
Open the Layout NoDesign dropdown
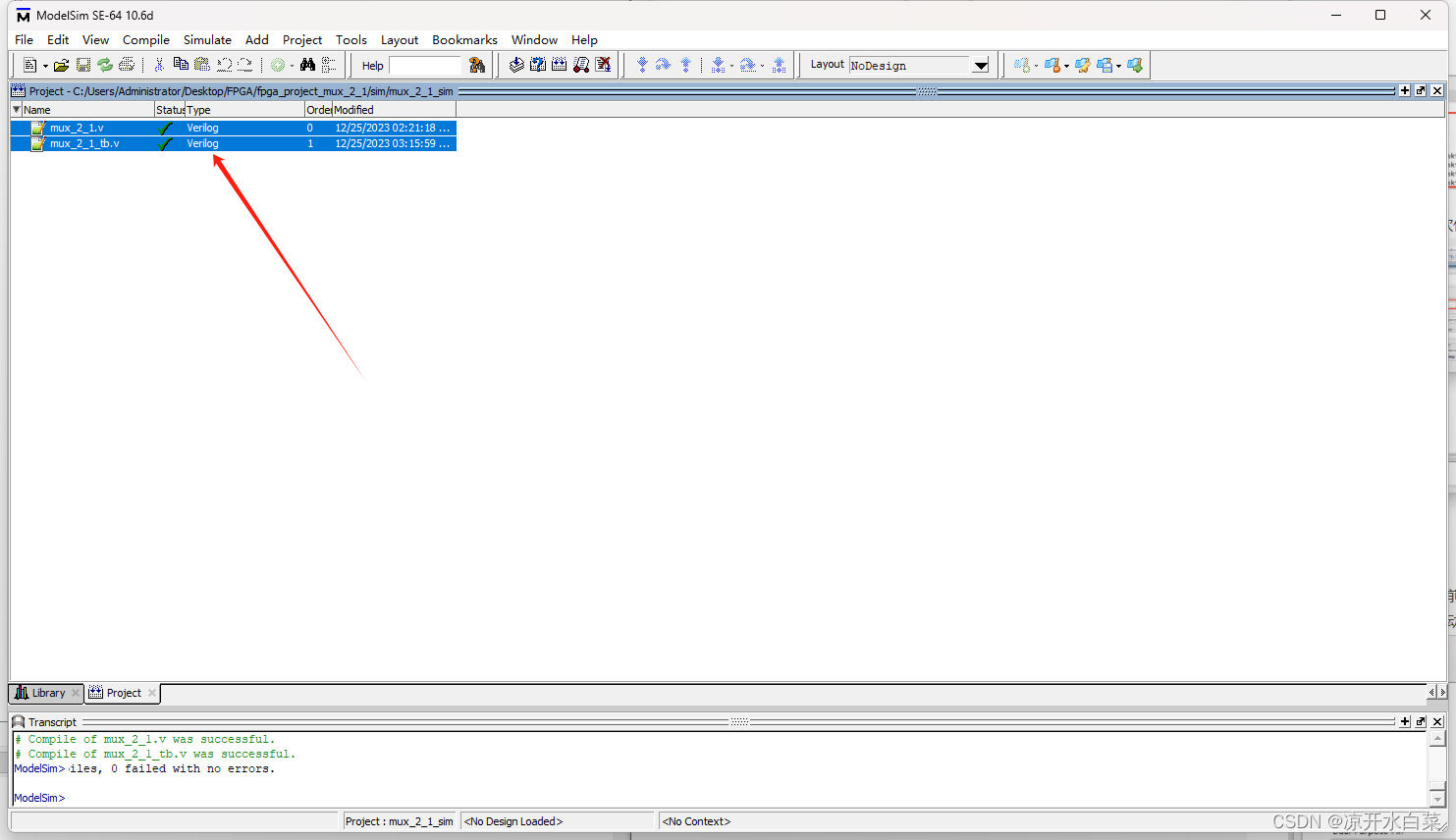(x=981, y=66)
